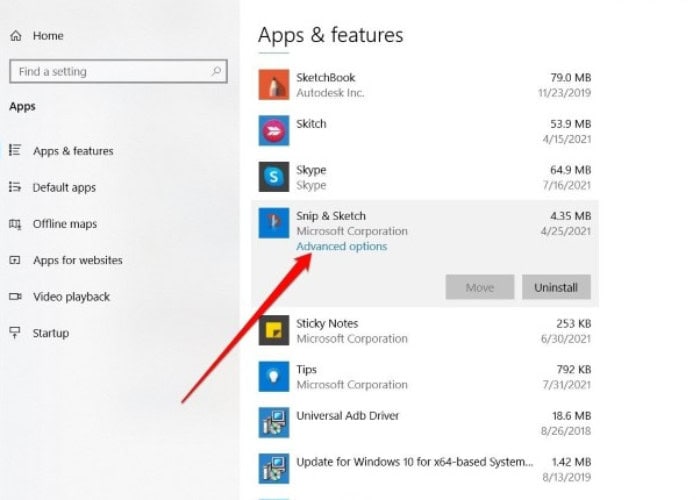The height and width of the screenshot is (500, 700).
Task: Click the search magnifier icon
Action: (216, 71)
